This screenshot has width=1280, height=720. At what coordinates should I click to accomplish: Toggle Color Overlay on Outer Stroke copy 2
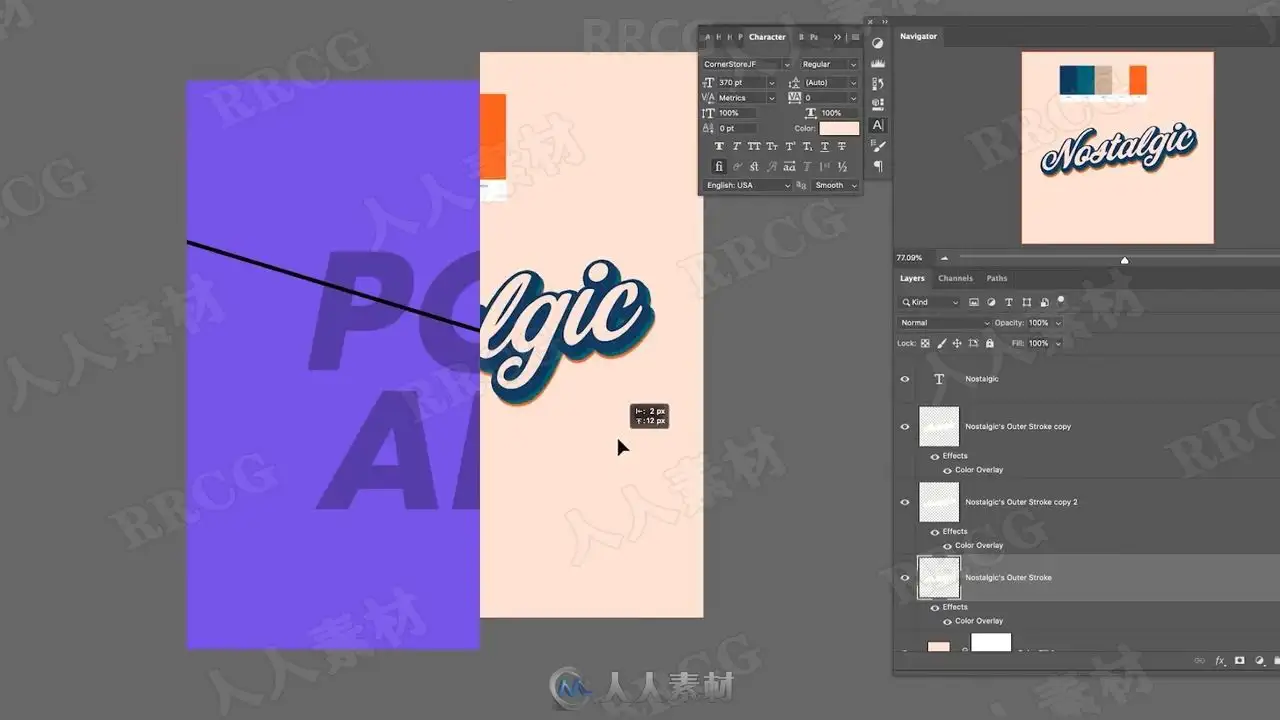(946, 545)
